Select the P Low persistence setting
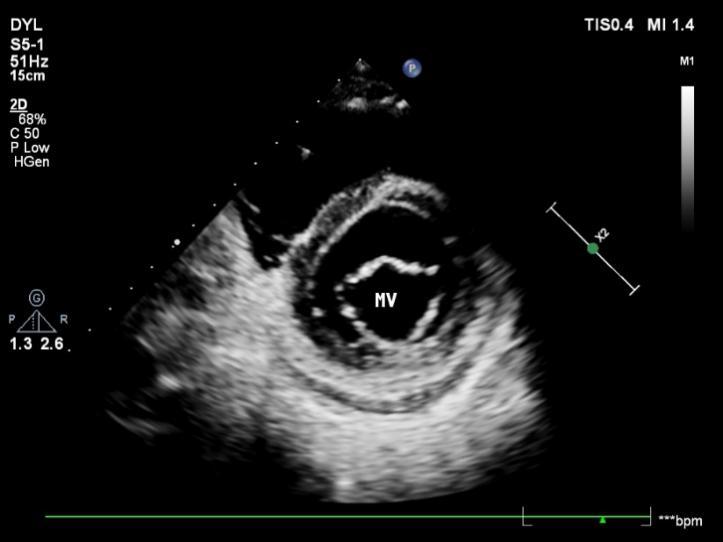 (30, 148)
